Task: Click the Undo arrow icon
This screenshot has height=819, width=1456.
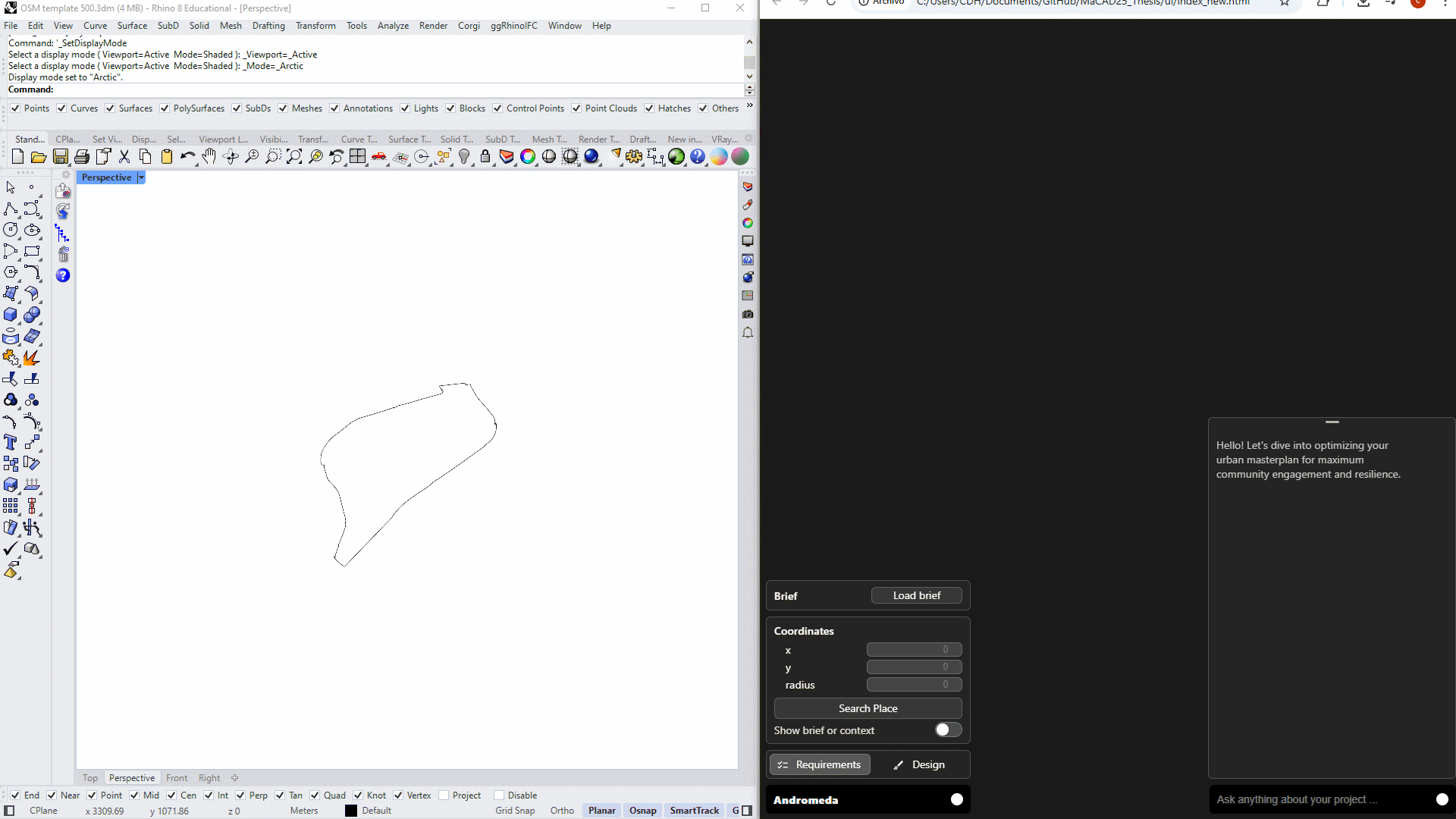Action: (187, 157)
